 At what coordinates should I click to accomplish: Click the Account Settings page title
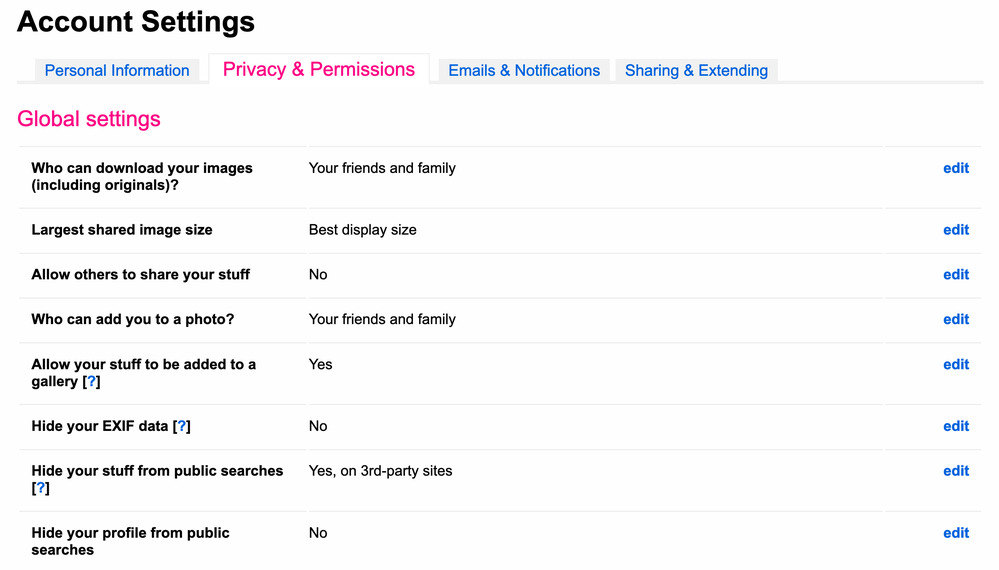[x=136, y=21]
